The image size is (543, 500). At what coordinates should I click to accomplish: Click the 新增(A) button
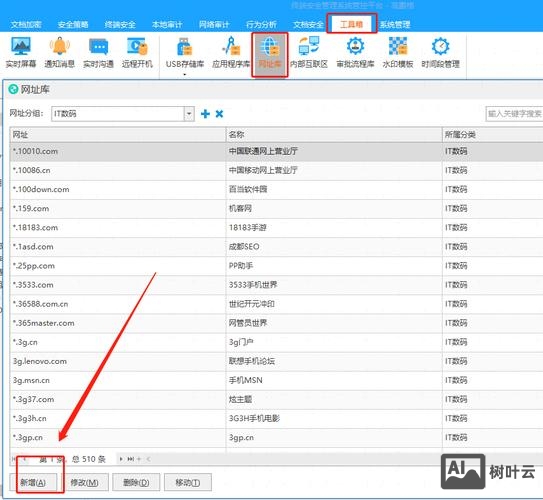tap(33, 482)
